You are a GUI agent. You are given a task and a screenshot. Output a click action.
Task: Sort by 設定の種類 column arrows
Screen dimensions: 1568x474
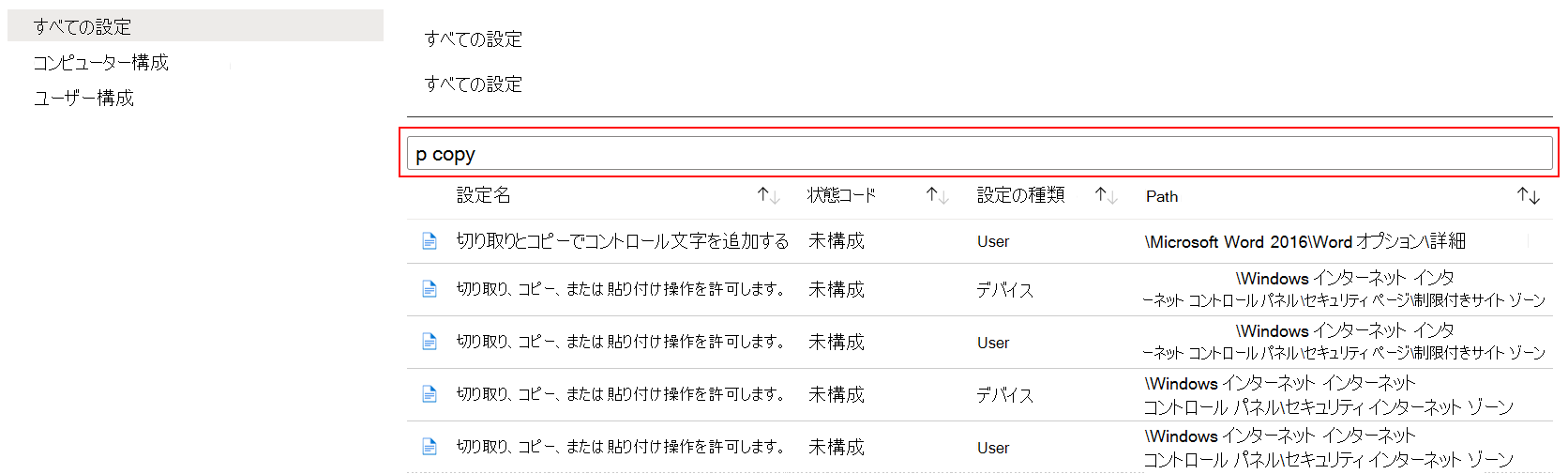[1107, 195]
